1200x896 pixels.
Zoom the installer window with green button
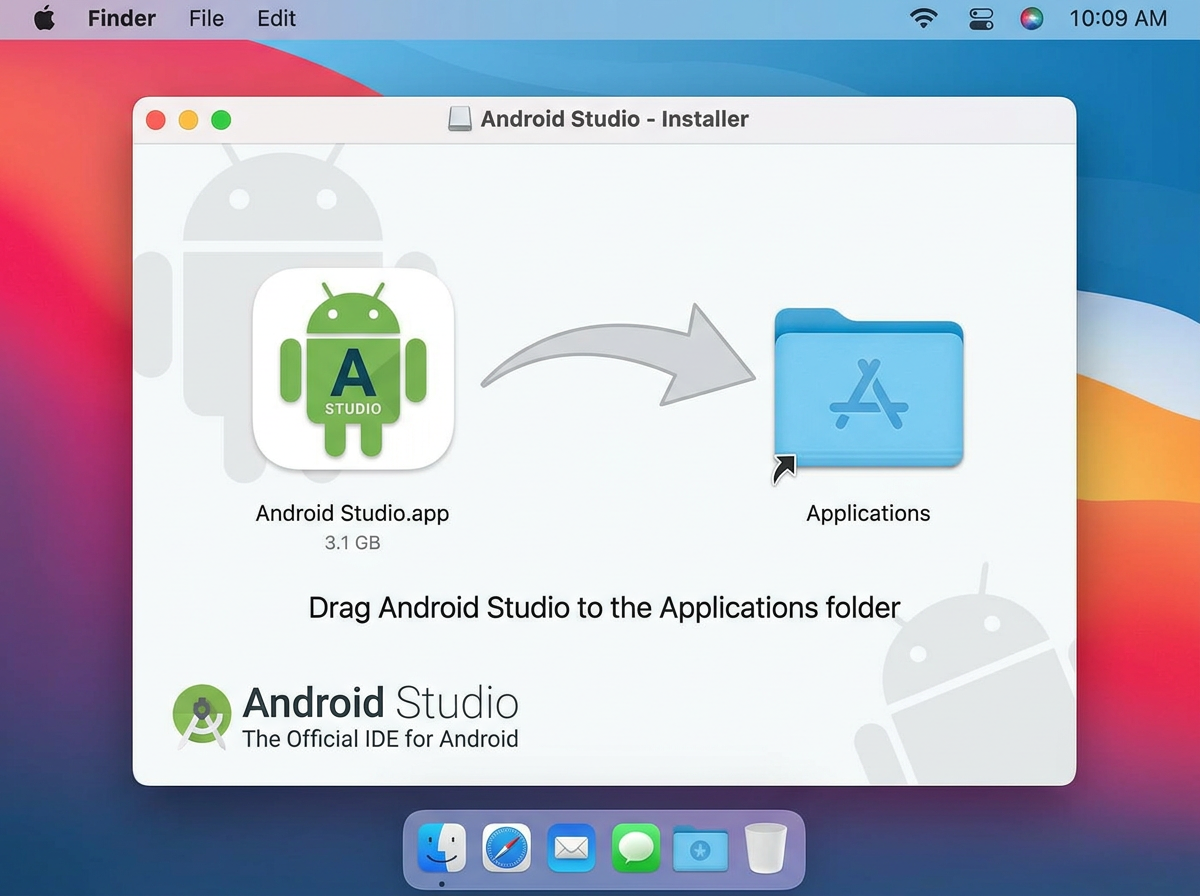pyautogui.click(x=221, y=120)
